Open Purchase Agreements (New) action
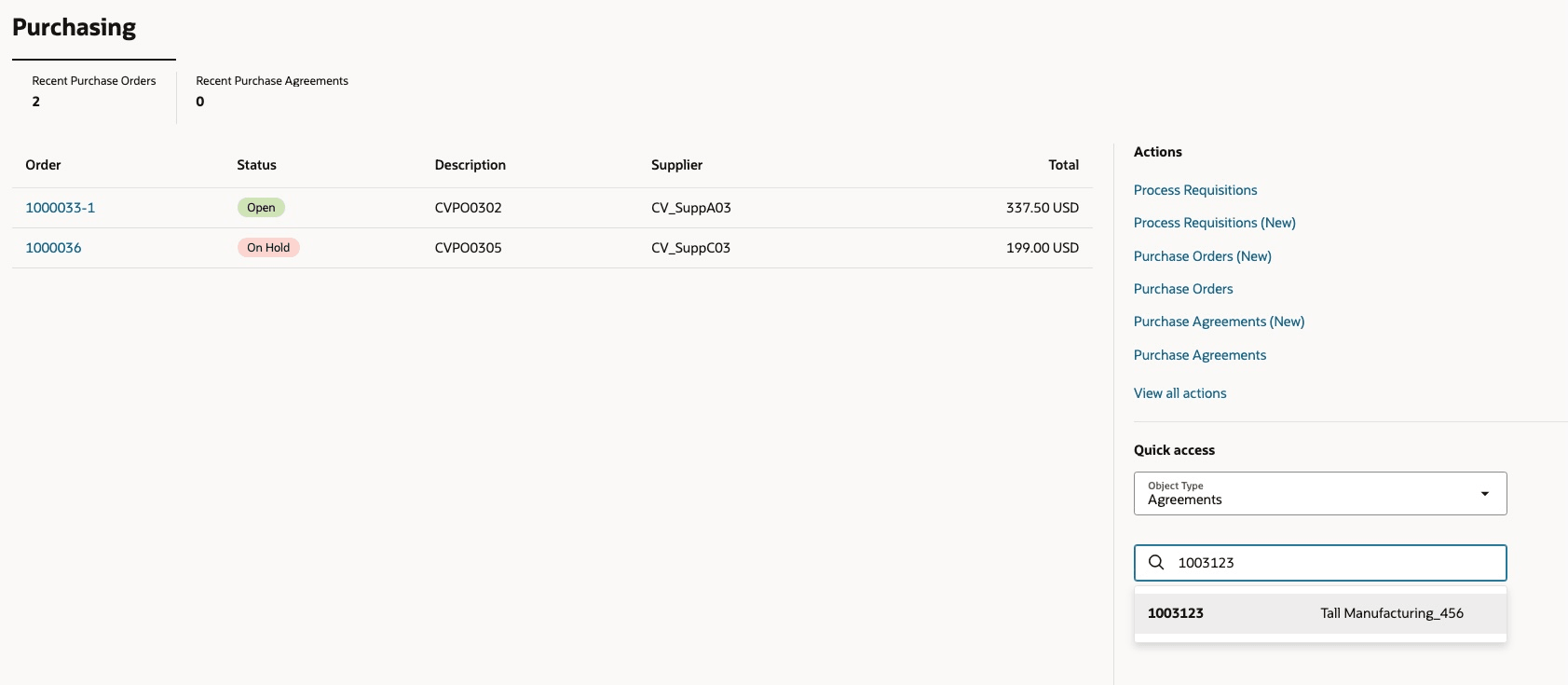This screenshot has width=1568, height=685. pyautogui.click(x=1220, y=322)
